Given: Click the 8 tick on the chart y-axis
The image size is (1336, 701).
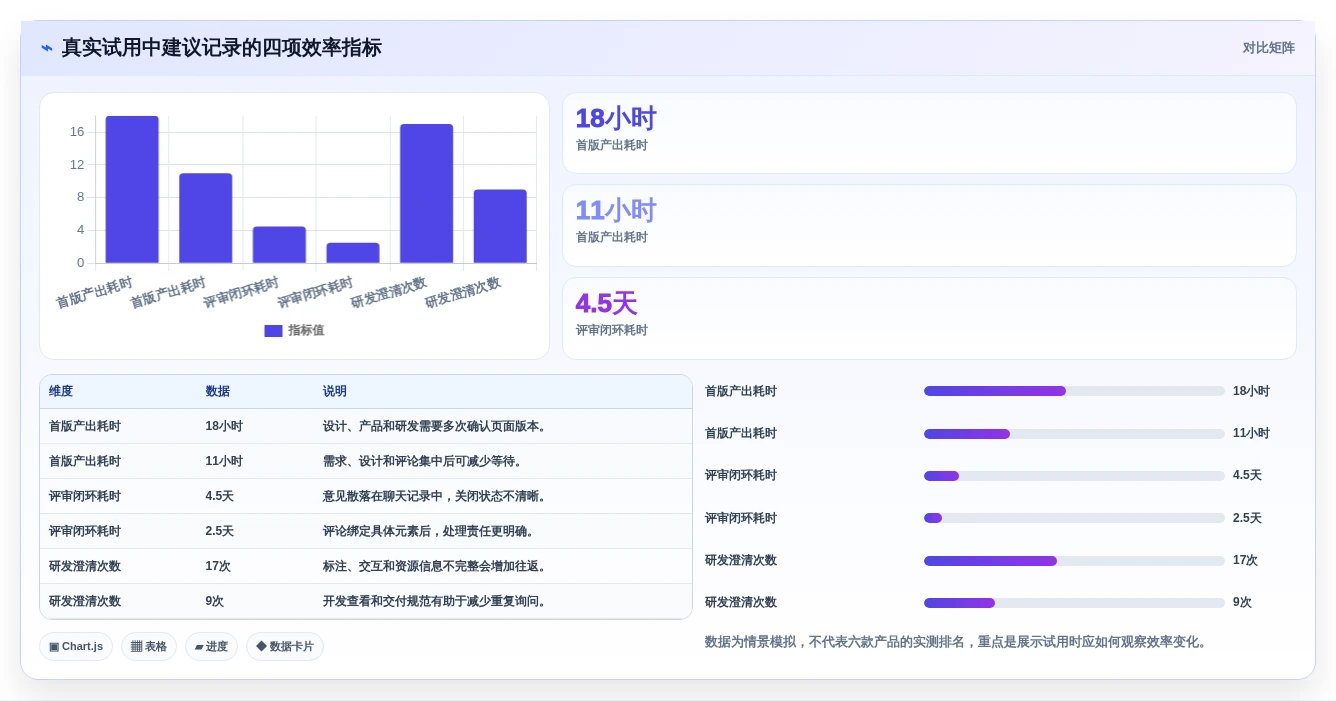Looking at the screenshot, I should click(x=80, y=197).
